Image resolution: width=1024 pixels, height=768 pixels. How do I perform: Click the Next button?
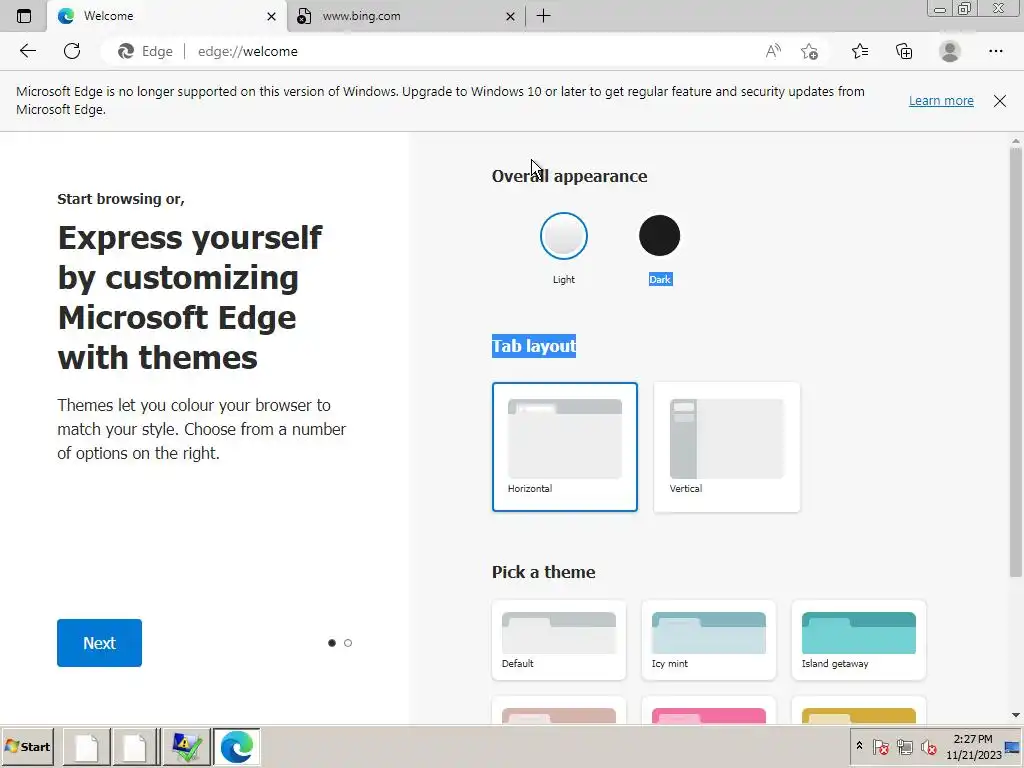point(99,643)
